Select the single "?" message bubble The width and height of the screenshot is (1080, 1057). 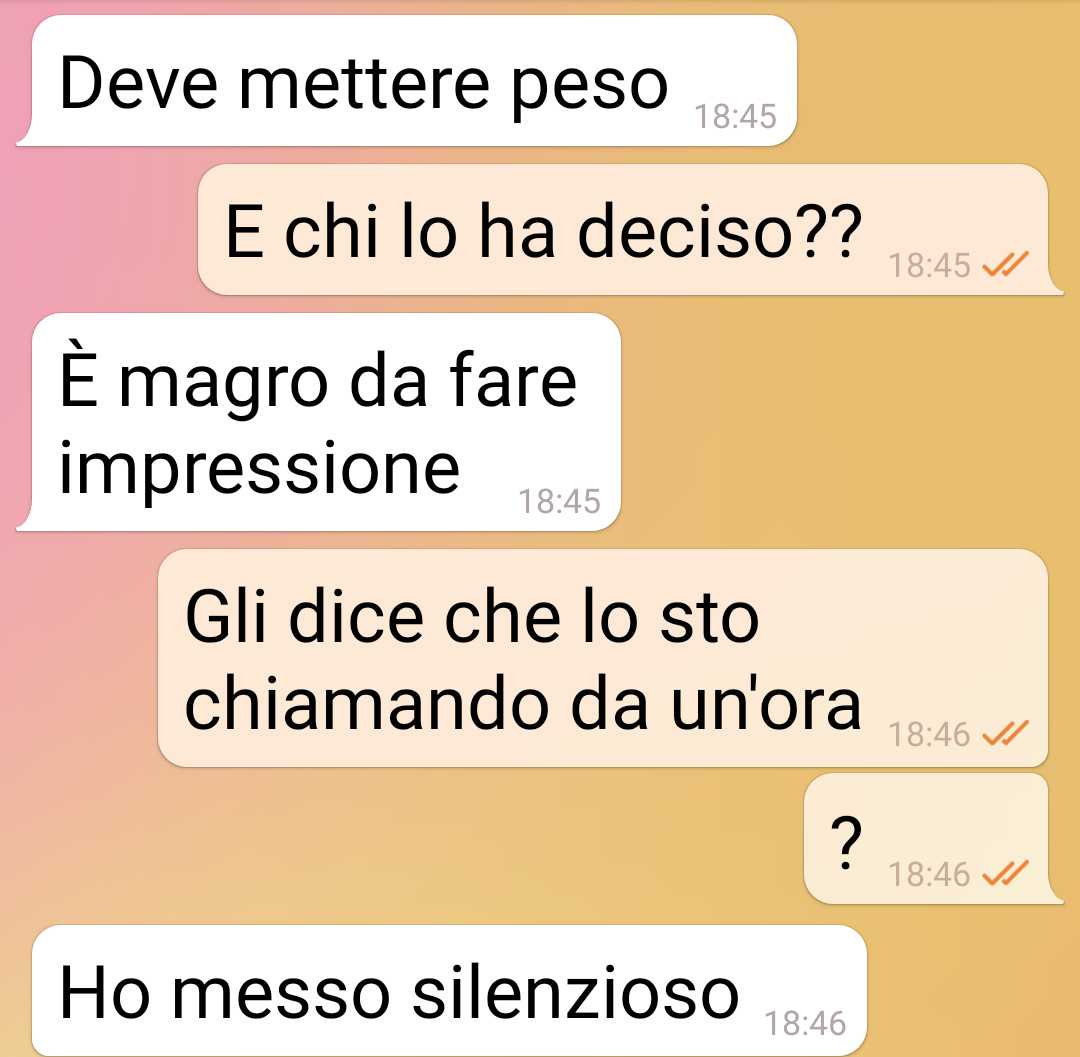[x=933, y=839]
